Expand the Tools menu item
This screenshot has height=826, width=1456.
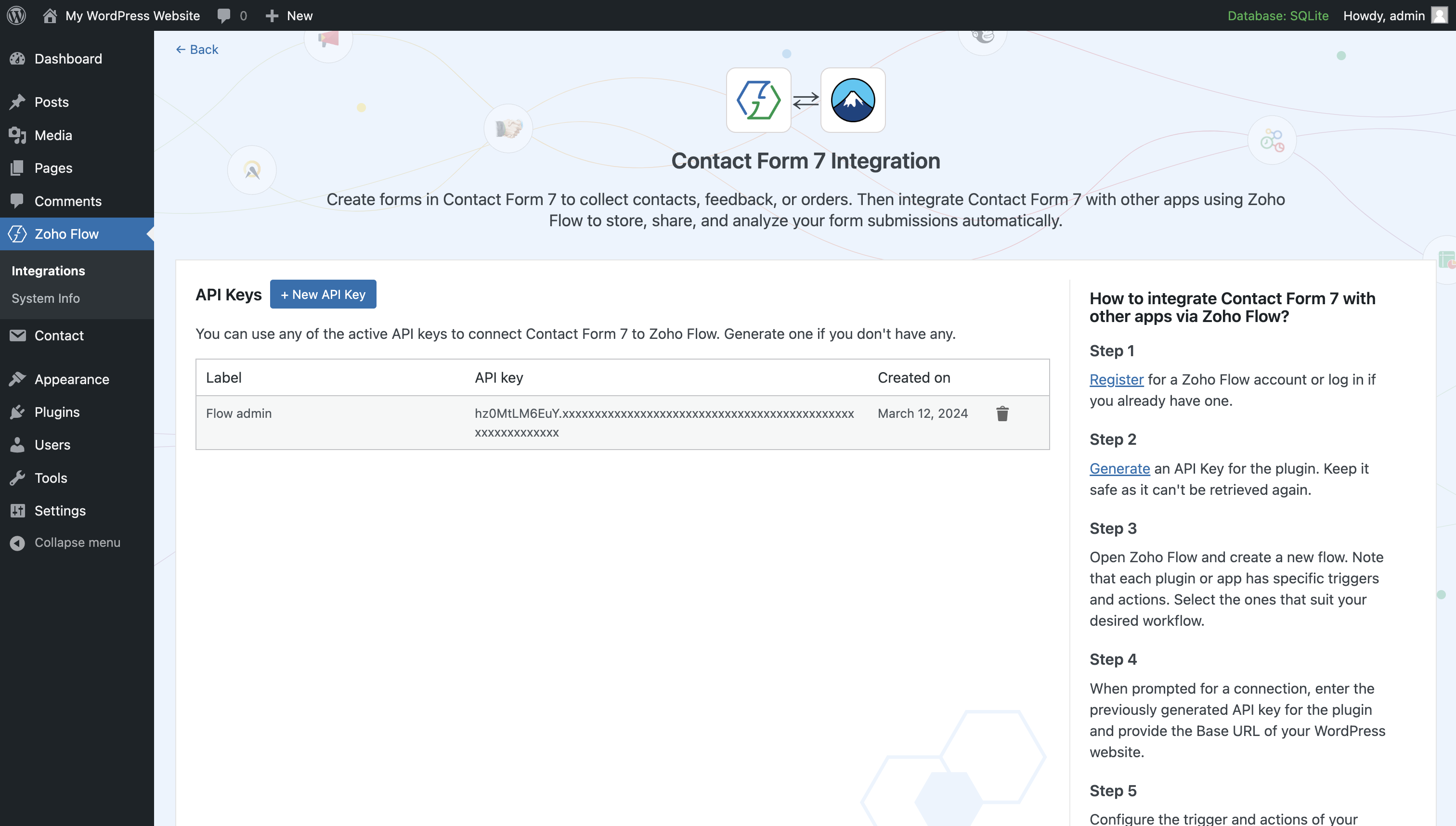click(51, 477)
